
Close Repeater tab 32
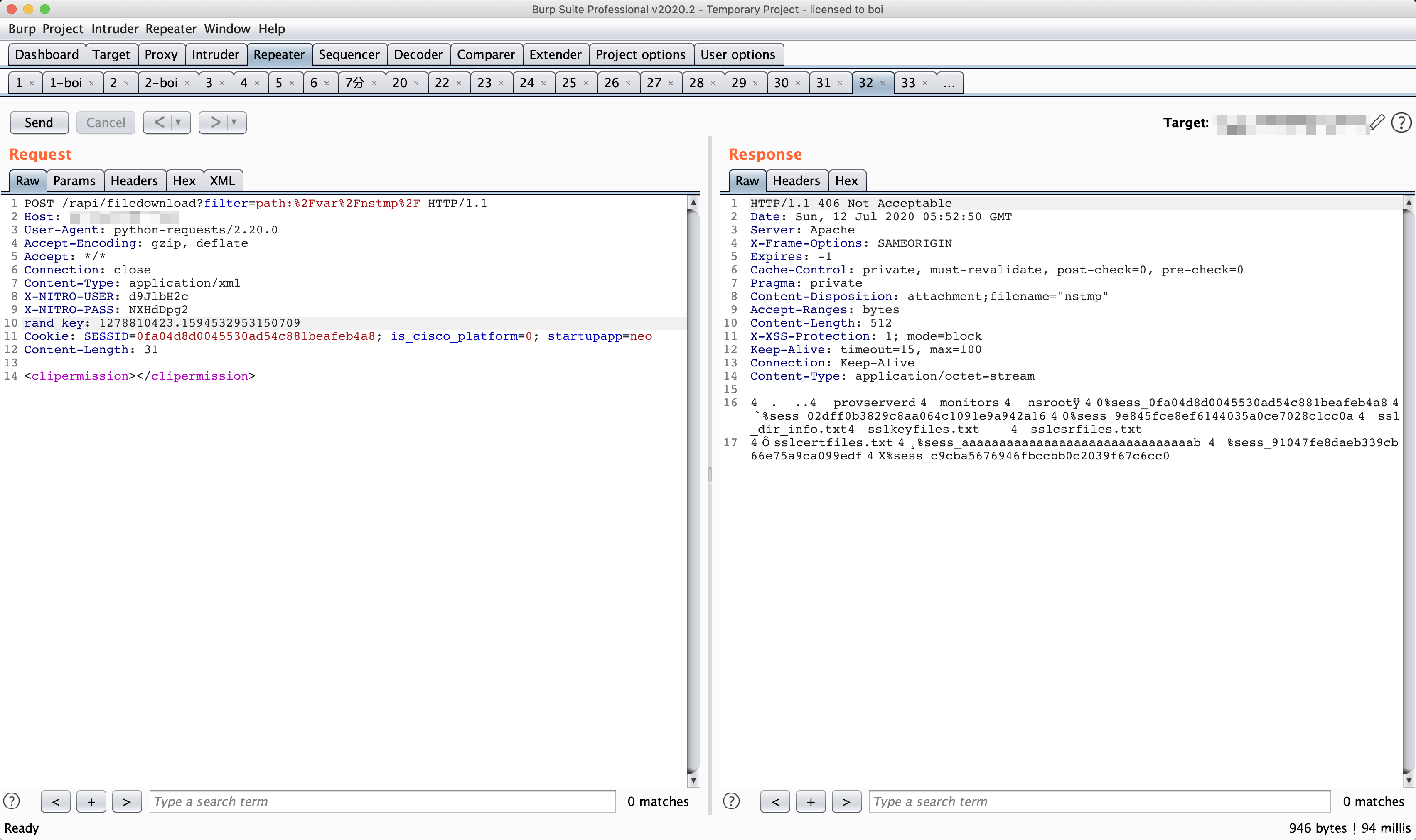click(883, 83)
